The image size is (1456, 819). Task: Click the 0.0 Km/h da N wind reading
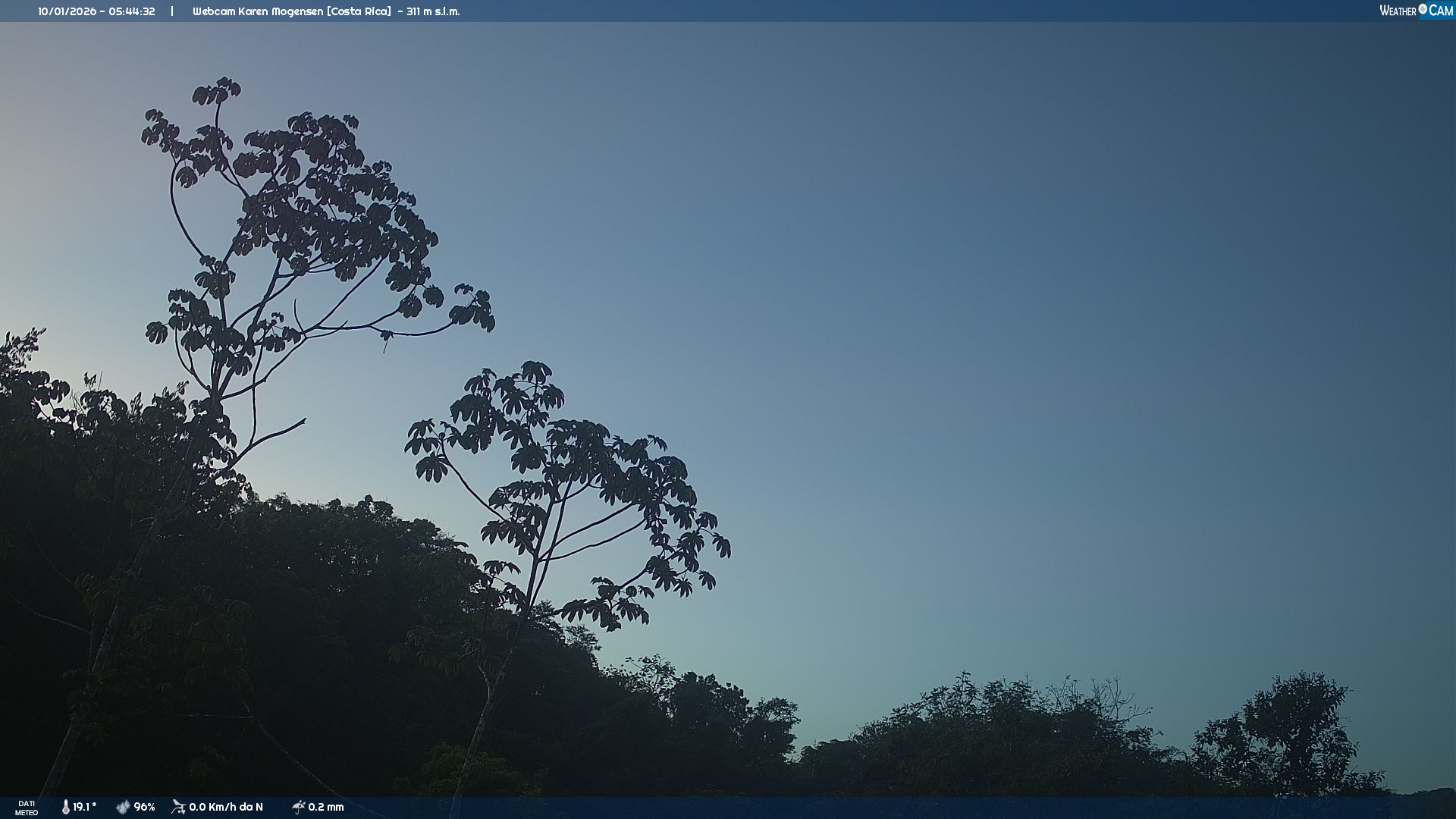point(226,807)
